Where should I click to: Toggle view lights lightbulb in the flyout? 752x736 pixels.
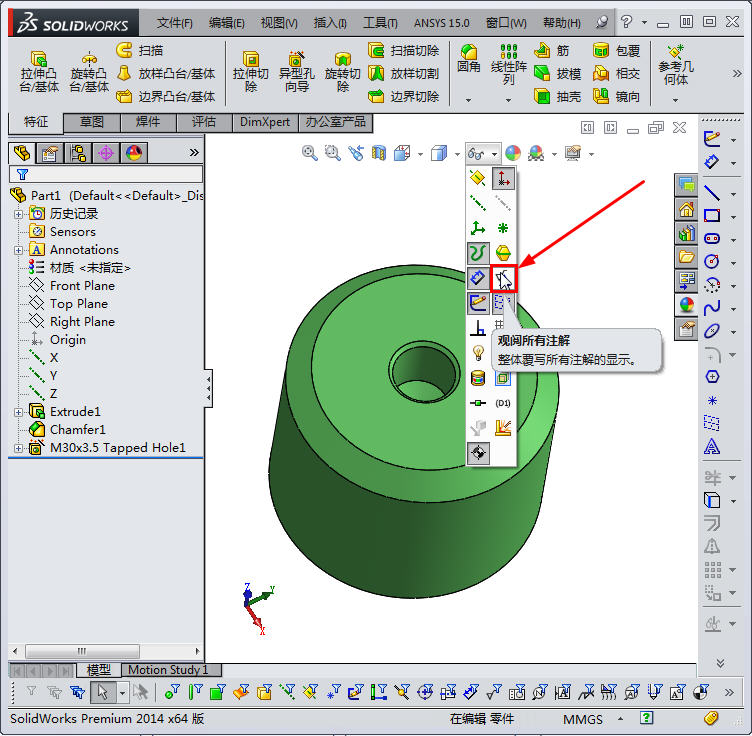478,352
